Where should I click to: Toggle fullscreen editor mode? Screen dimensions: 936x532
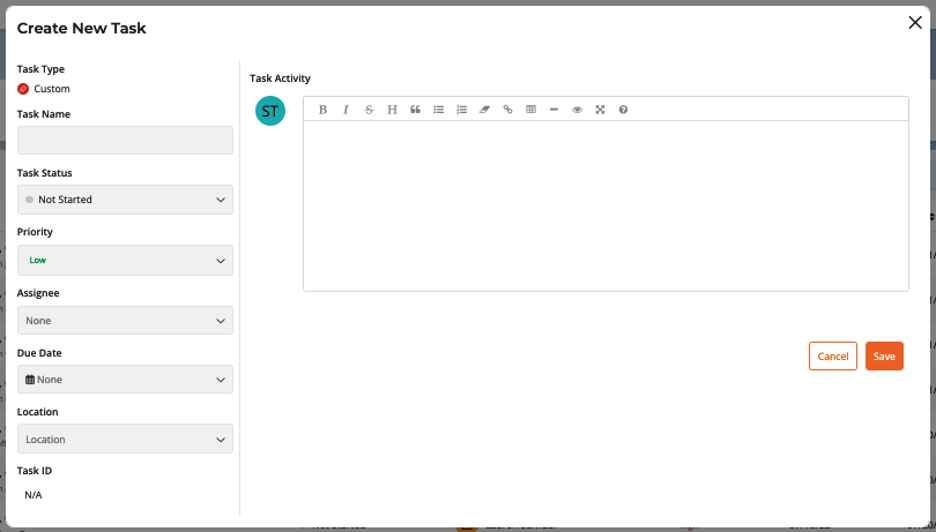click(x=600, y=109)
